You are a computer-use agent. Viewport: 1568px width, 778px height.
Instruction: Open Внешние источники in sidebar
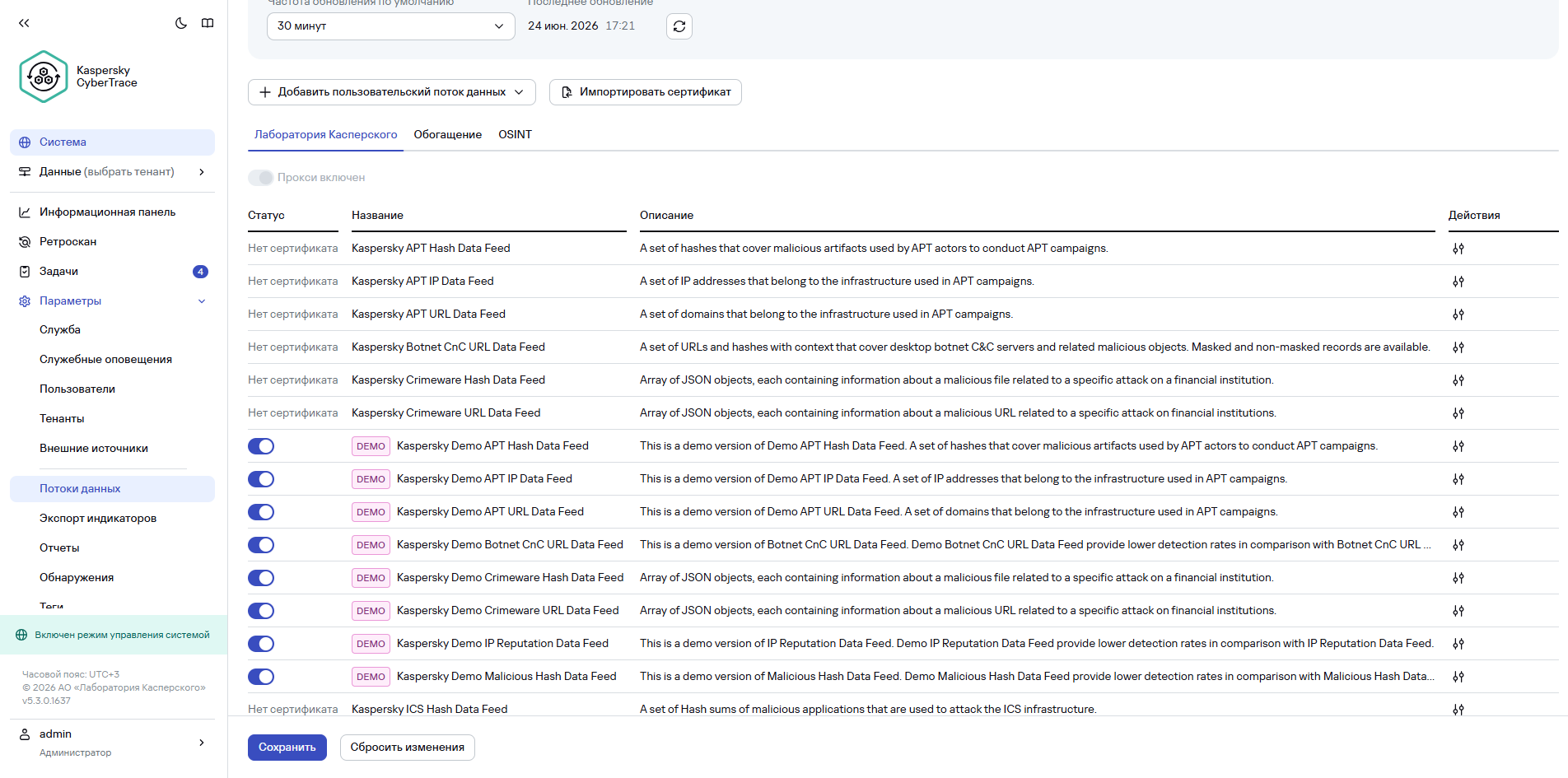[x=112, y=449]
